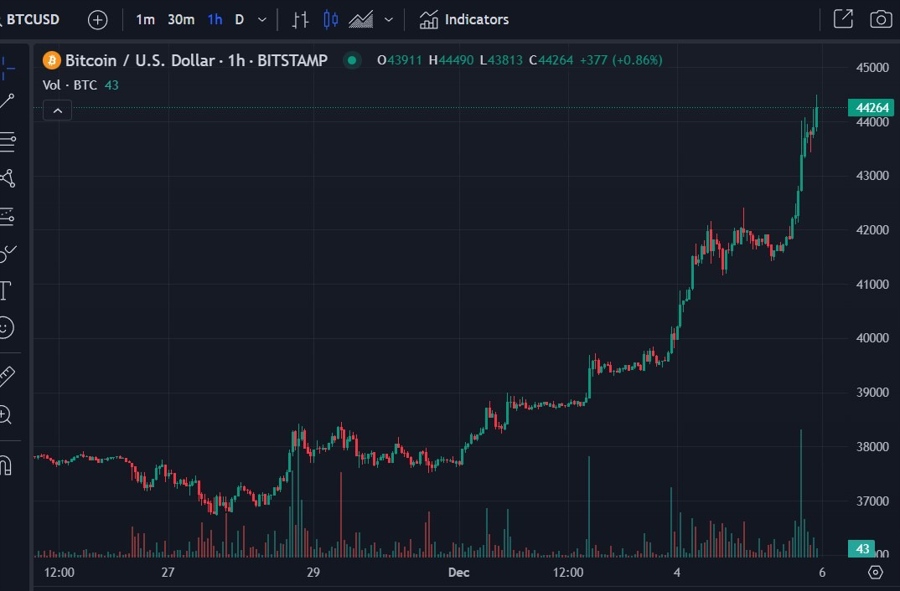Viewport: 900px width, 591px height.
Task: Switch to 1m timeframe
Action: [x=145, y=20]
